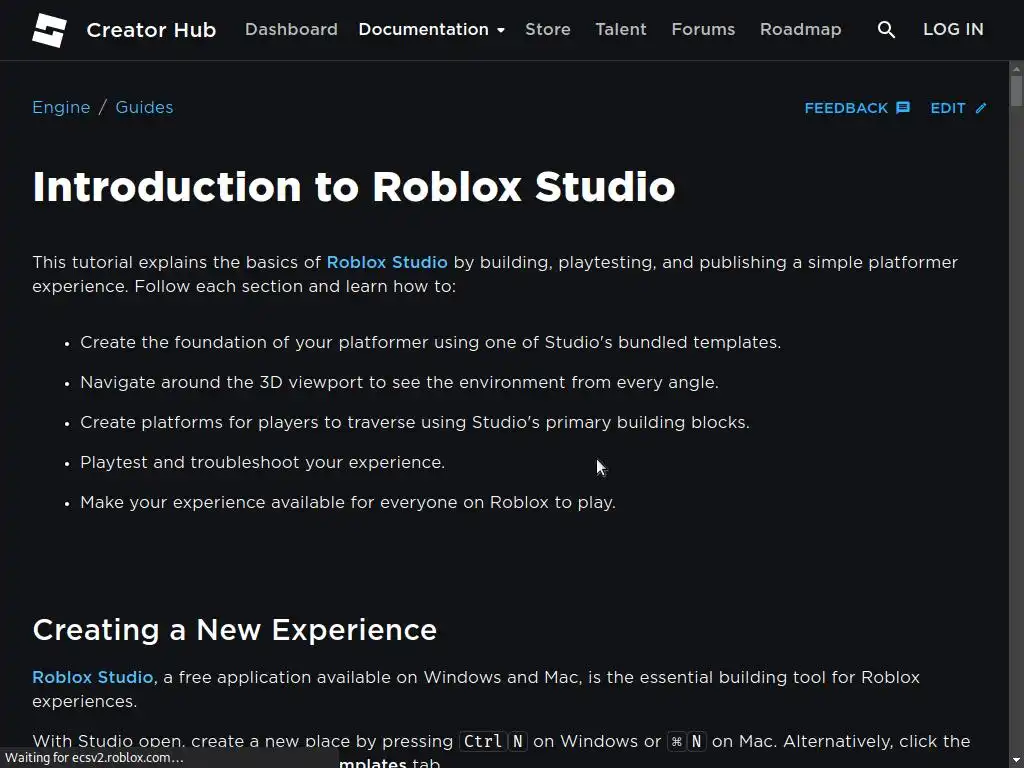Open the Roadmap nav item
This screenshot has height=768, width=1024.
coord(801,29)
